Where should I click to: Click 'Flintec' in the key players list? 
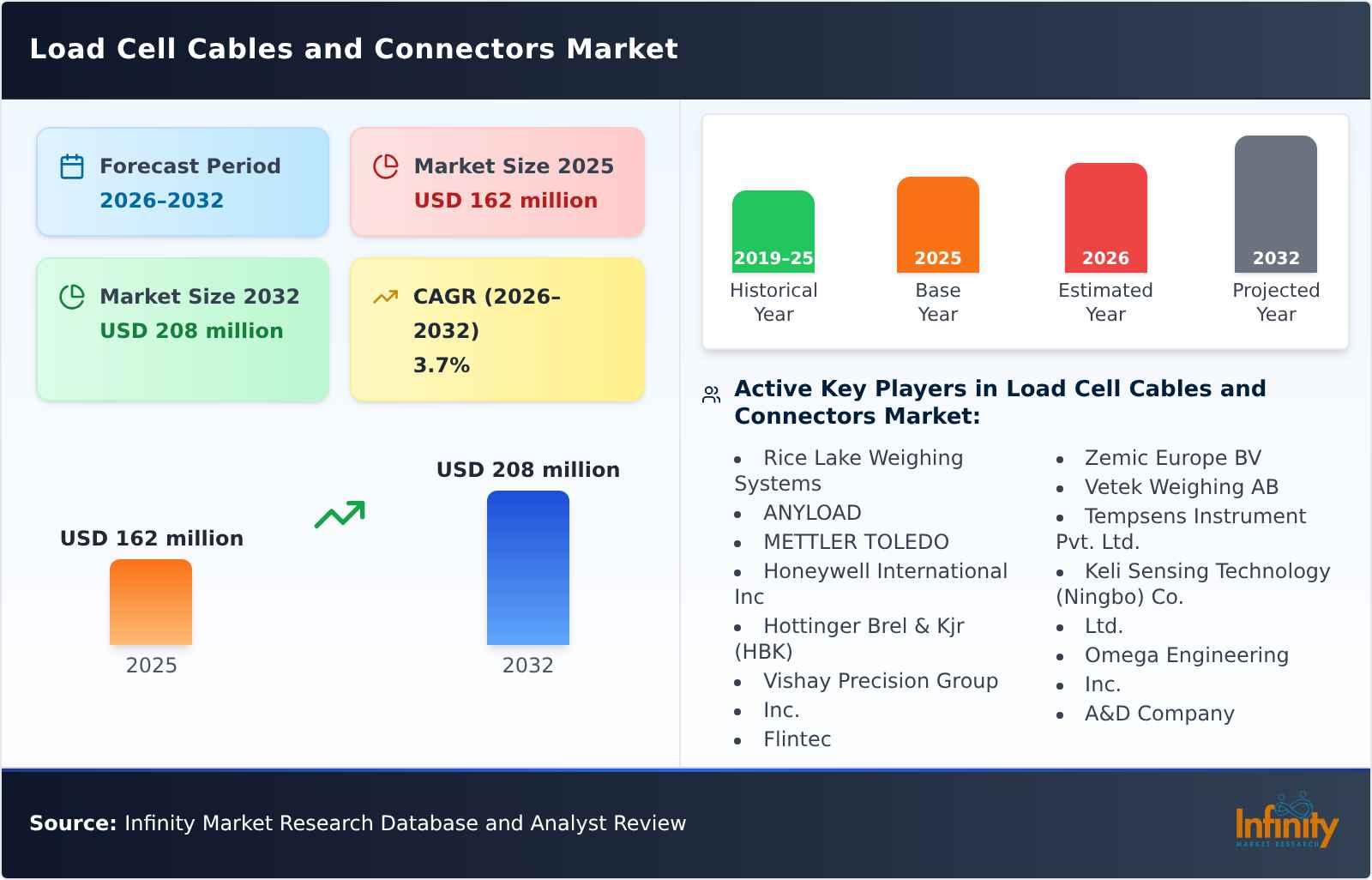click(797, 739)
